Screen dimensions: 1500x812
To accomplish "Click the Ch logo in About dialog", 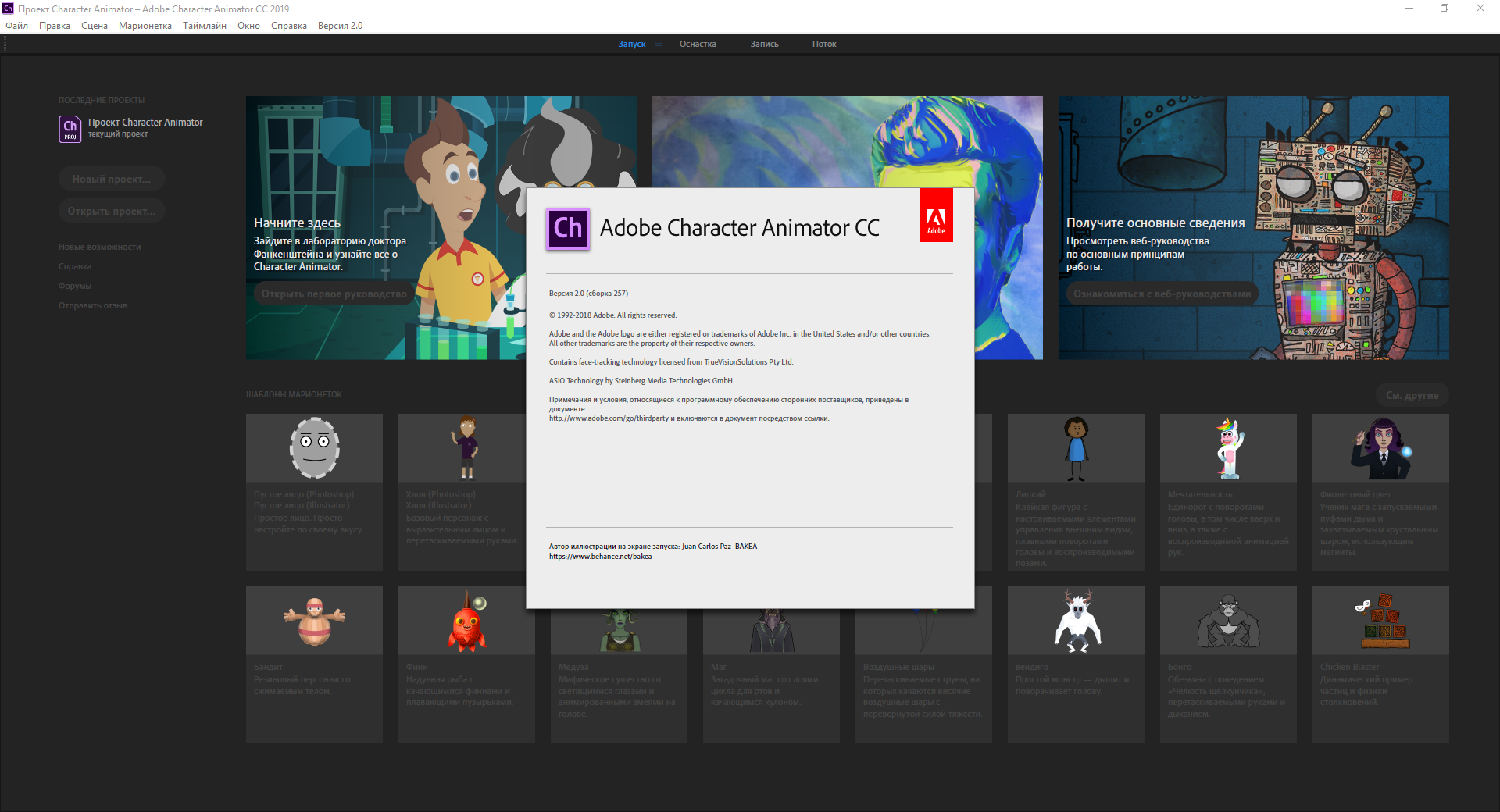I will (568, 228).
